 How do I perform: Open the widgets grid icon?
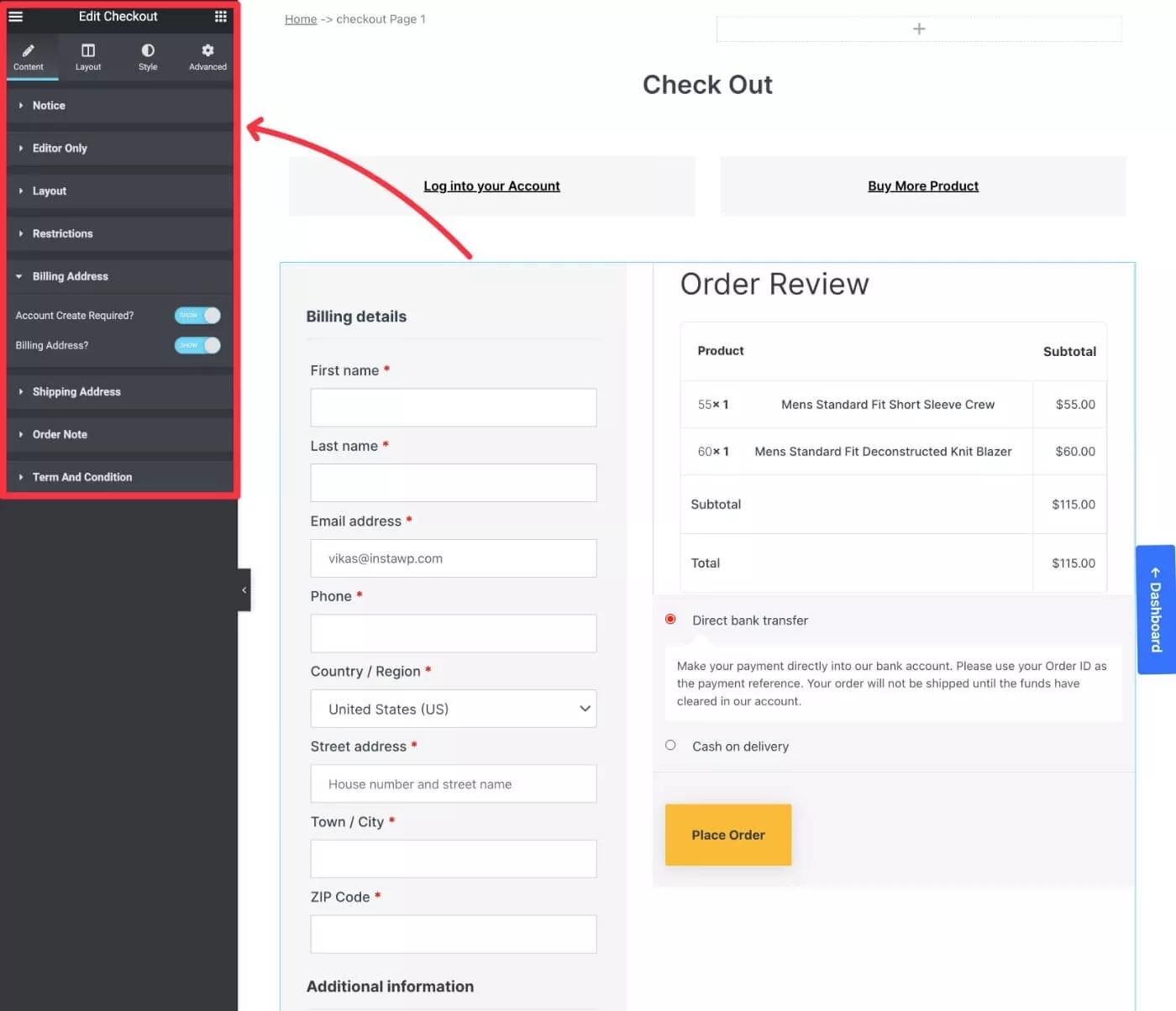coord(221,16)
